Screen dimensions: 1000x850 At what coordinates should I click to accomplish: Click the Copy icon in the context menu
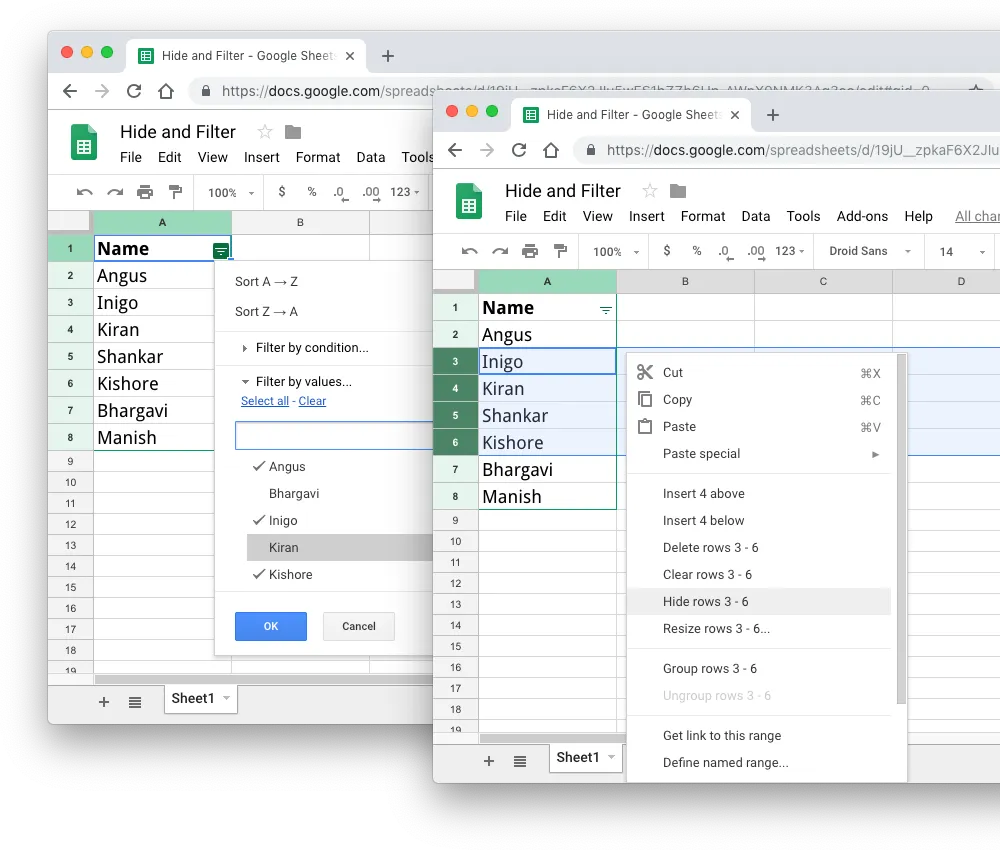[x=645, y=399]
